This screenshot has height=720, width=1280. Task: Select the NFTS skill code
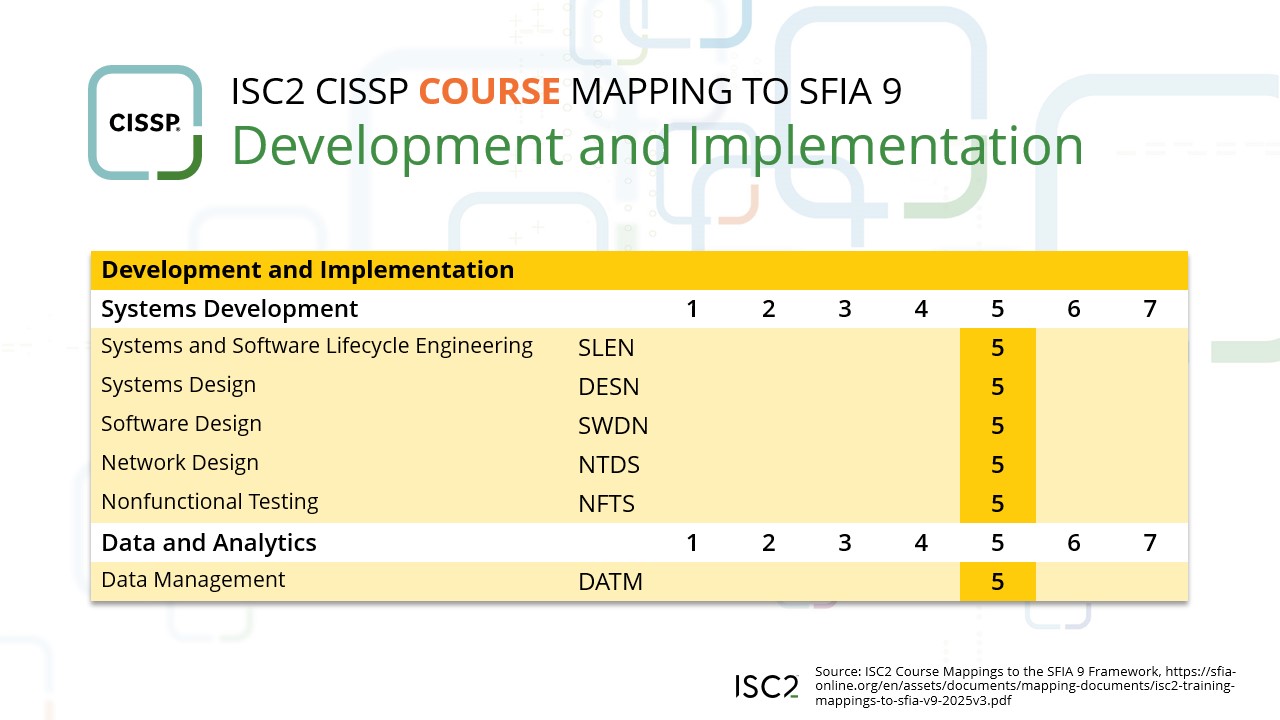(606, 504)
